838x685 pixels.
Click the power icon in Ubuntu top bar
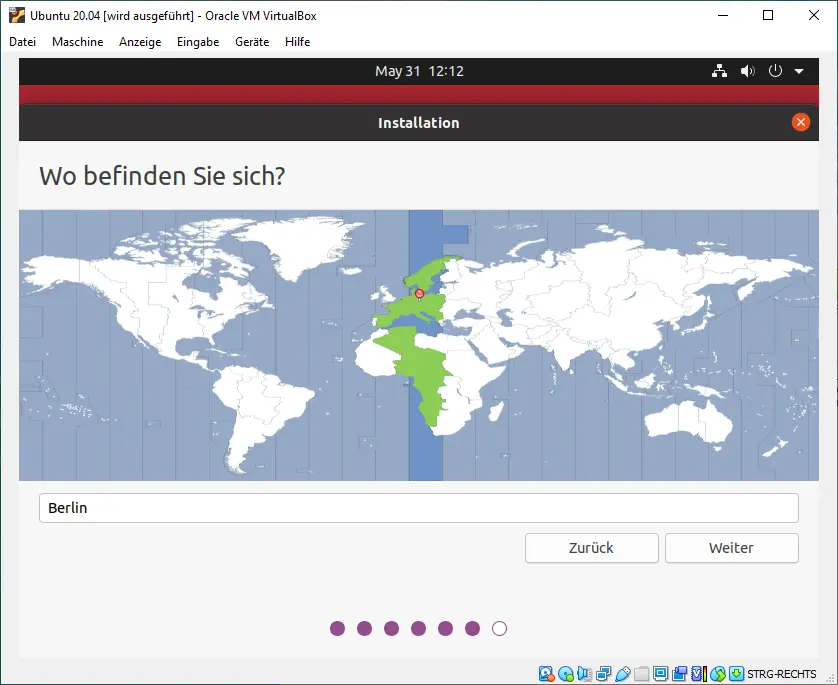coord(775,71)
